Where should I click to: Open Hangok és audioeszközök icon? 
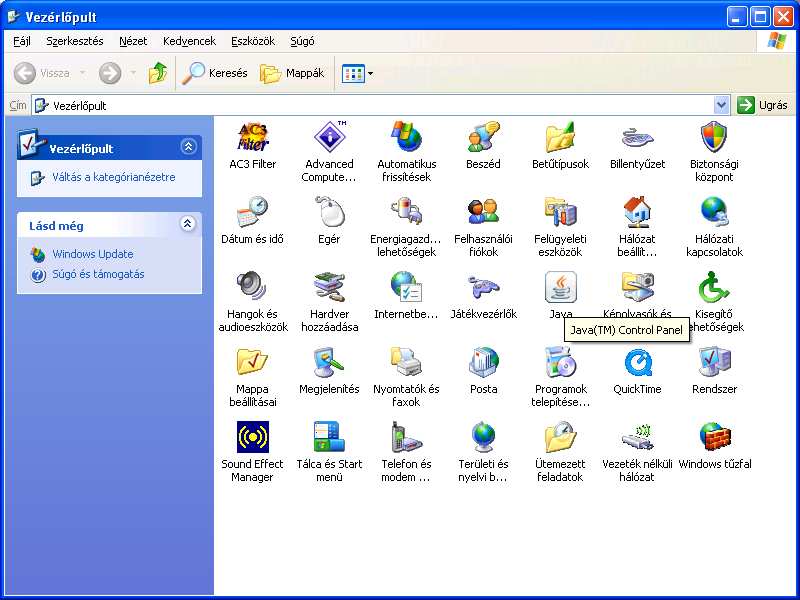click(x=253, y=287)
